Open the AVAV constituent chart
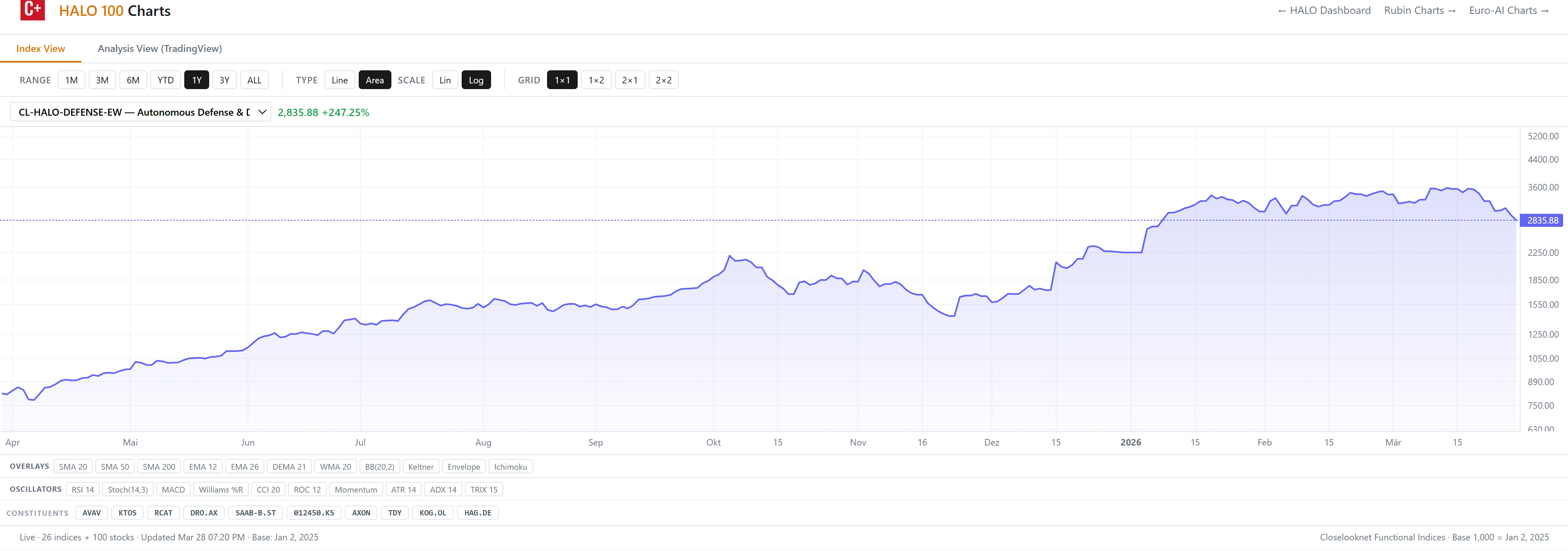Screen dimensions: 1568x551 pyautogui.click(x=91, y=513)
